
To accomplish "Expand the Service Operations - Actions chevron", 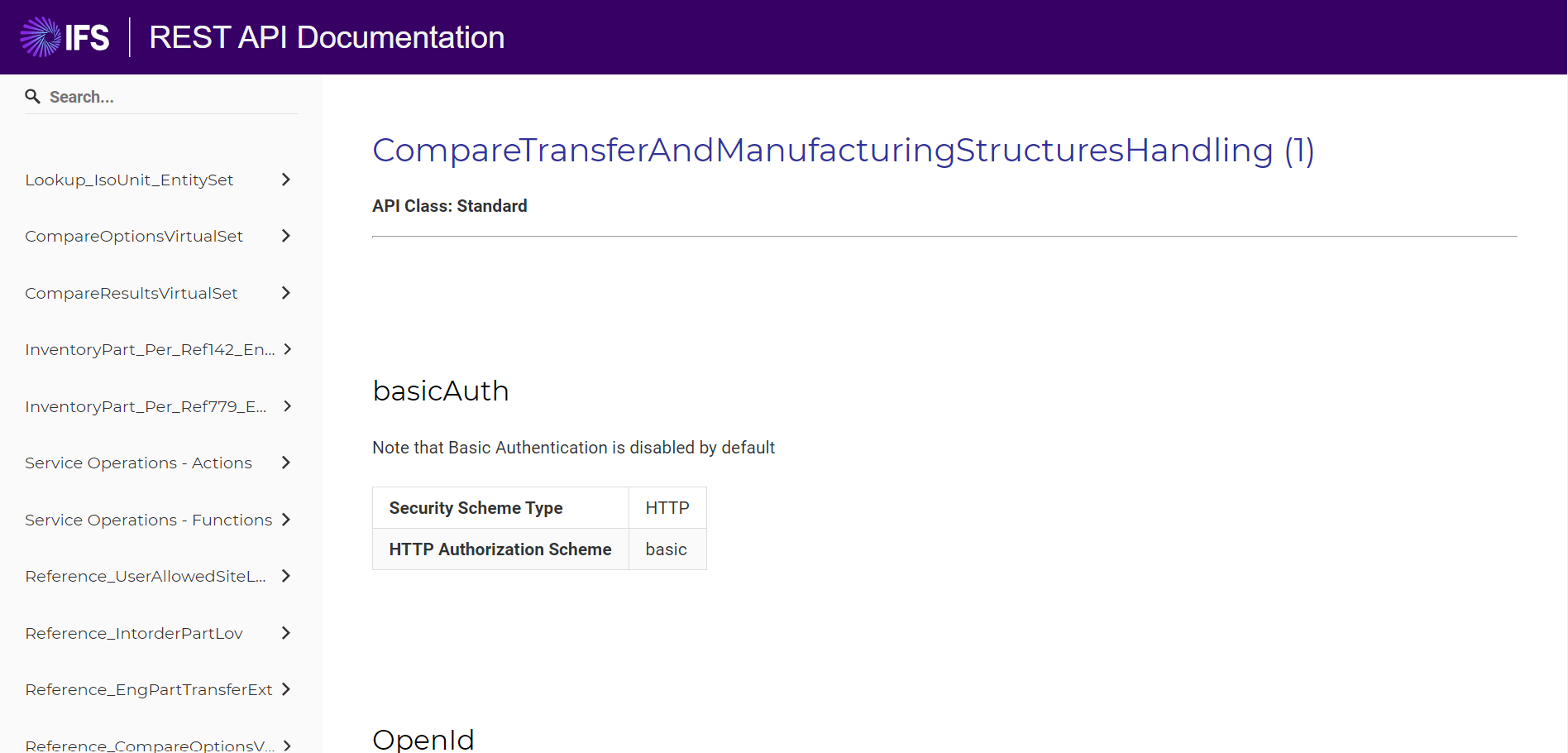I will pos(285,463).
